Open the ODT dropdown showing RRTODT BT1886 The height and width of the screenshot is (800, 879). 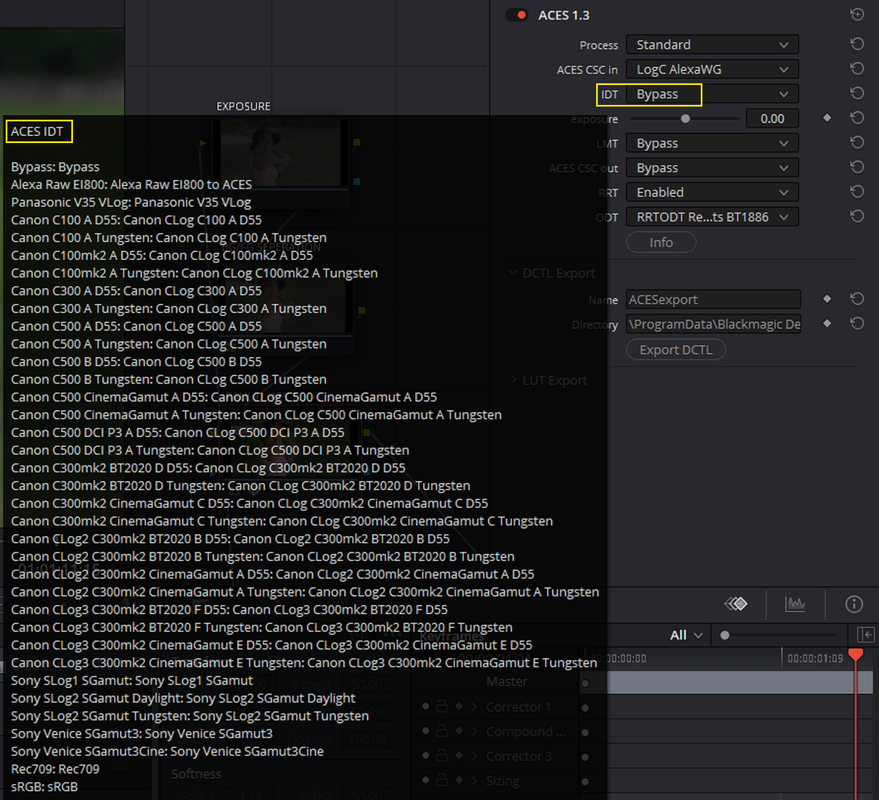712,217
